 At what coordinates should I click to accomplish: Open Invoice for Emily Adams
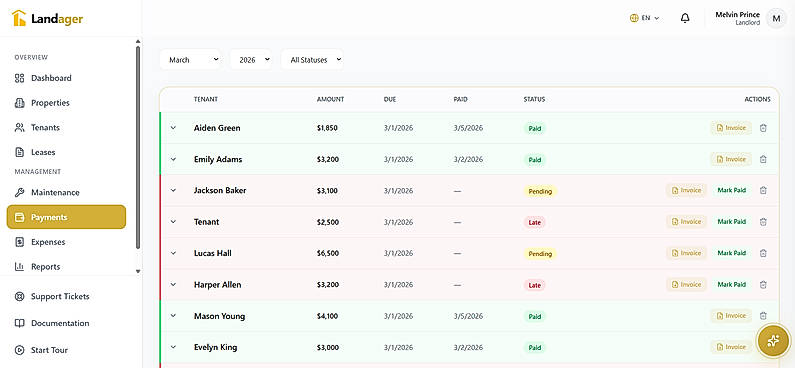tap(731, 159)
